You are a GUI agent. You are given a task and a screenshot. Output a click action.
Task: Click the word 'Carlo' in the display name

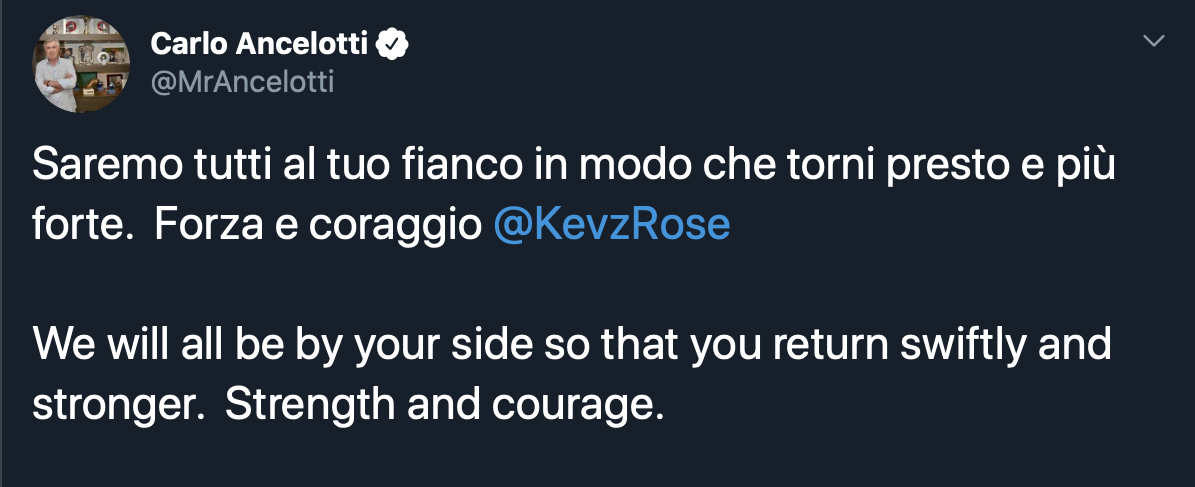point(187,44)
